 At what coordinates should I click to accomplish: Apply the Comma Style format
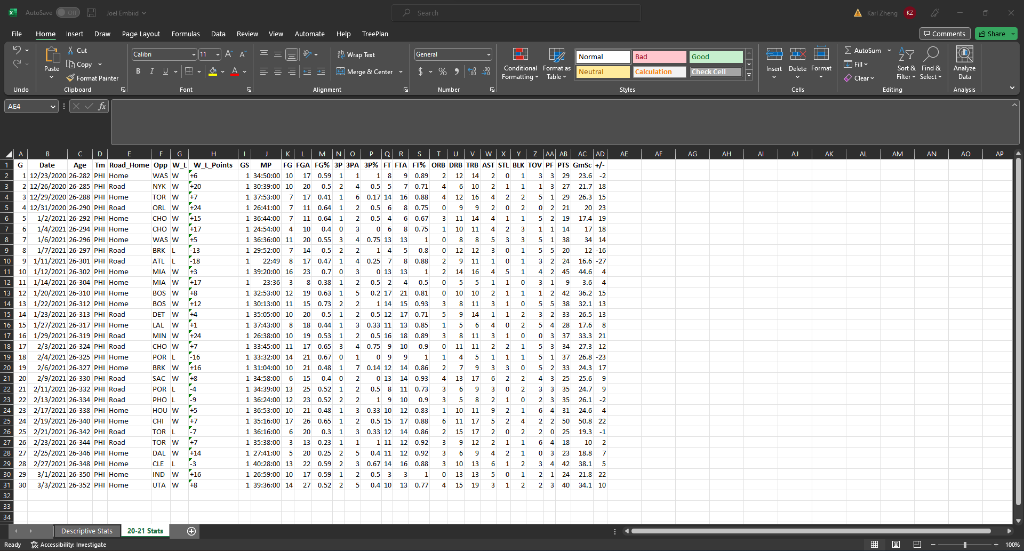[456, 71]
